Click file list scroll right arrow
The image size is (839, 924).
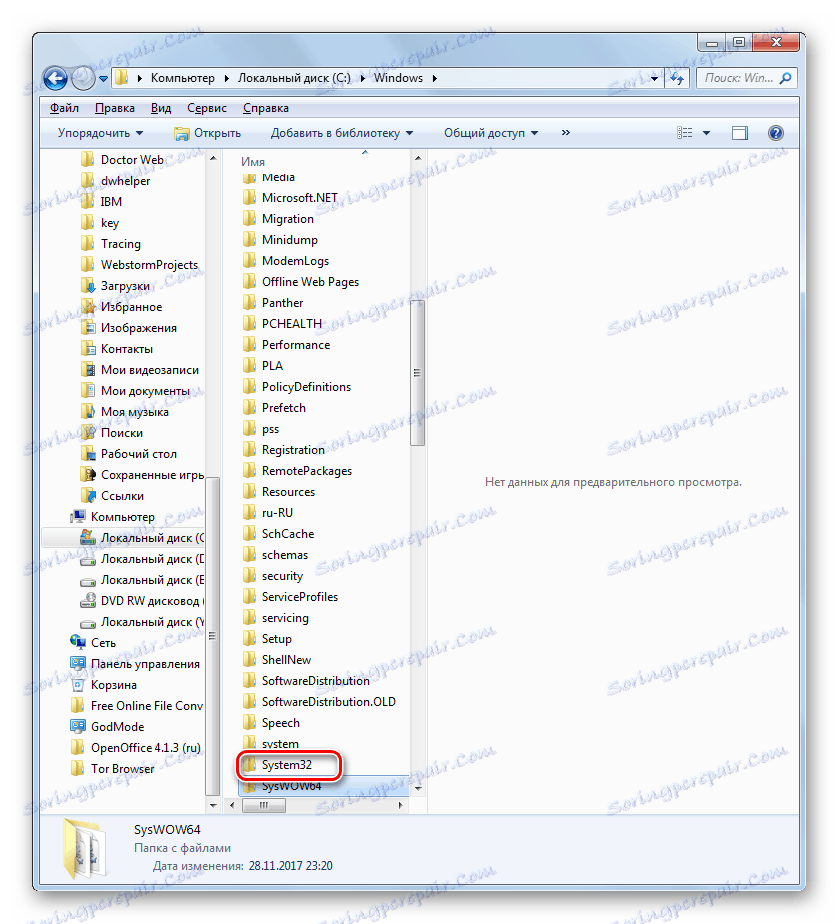point(401,805)
